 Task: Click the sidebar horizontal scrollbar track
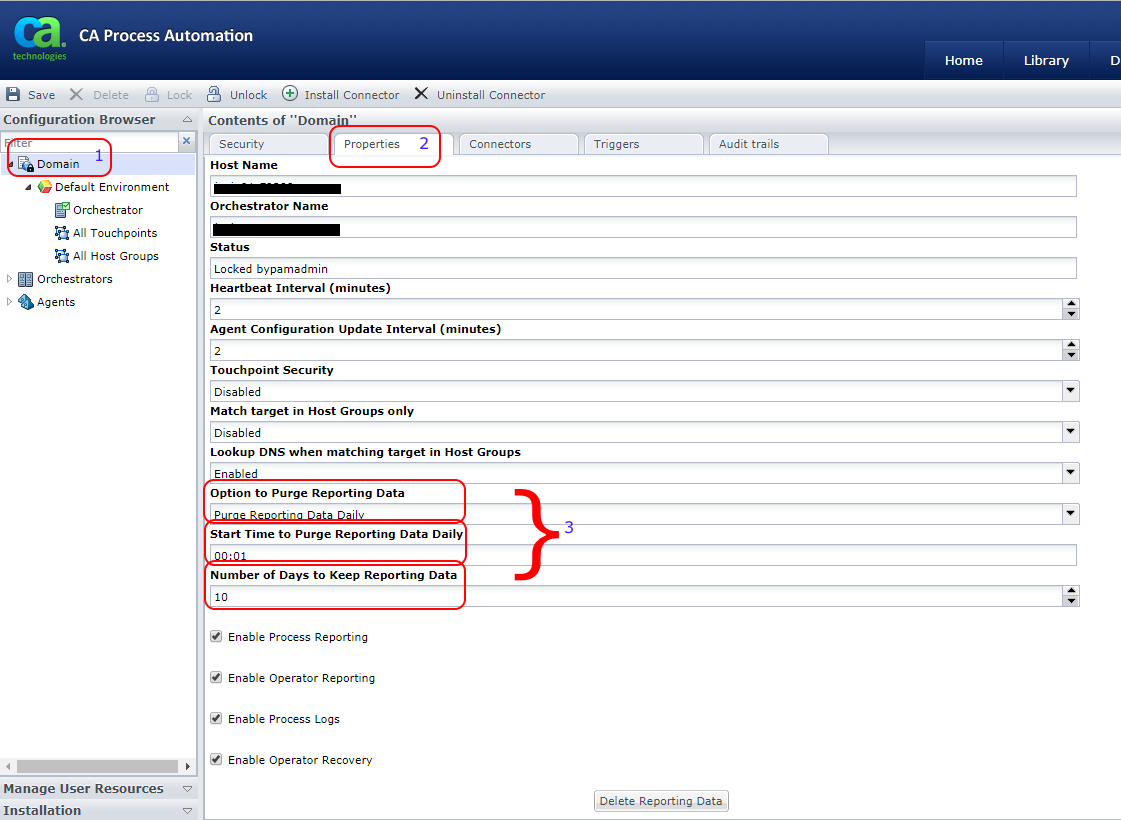point(97,766)
